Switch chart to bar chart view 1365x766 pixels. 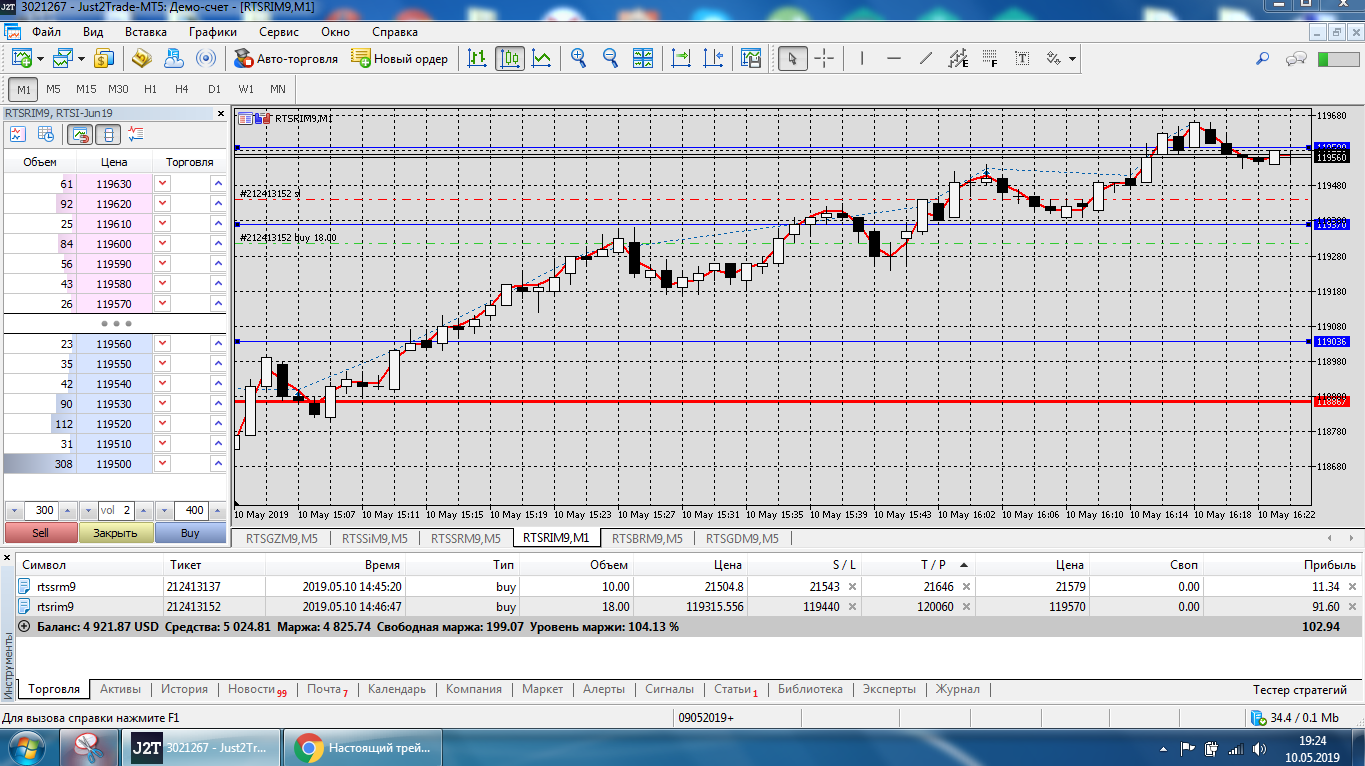click(x=478, y=58)
